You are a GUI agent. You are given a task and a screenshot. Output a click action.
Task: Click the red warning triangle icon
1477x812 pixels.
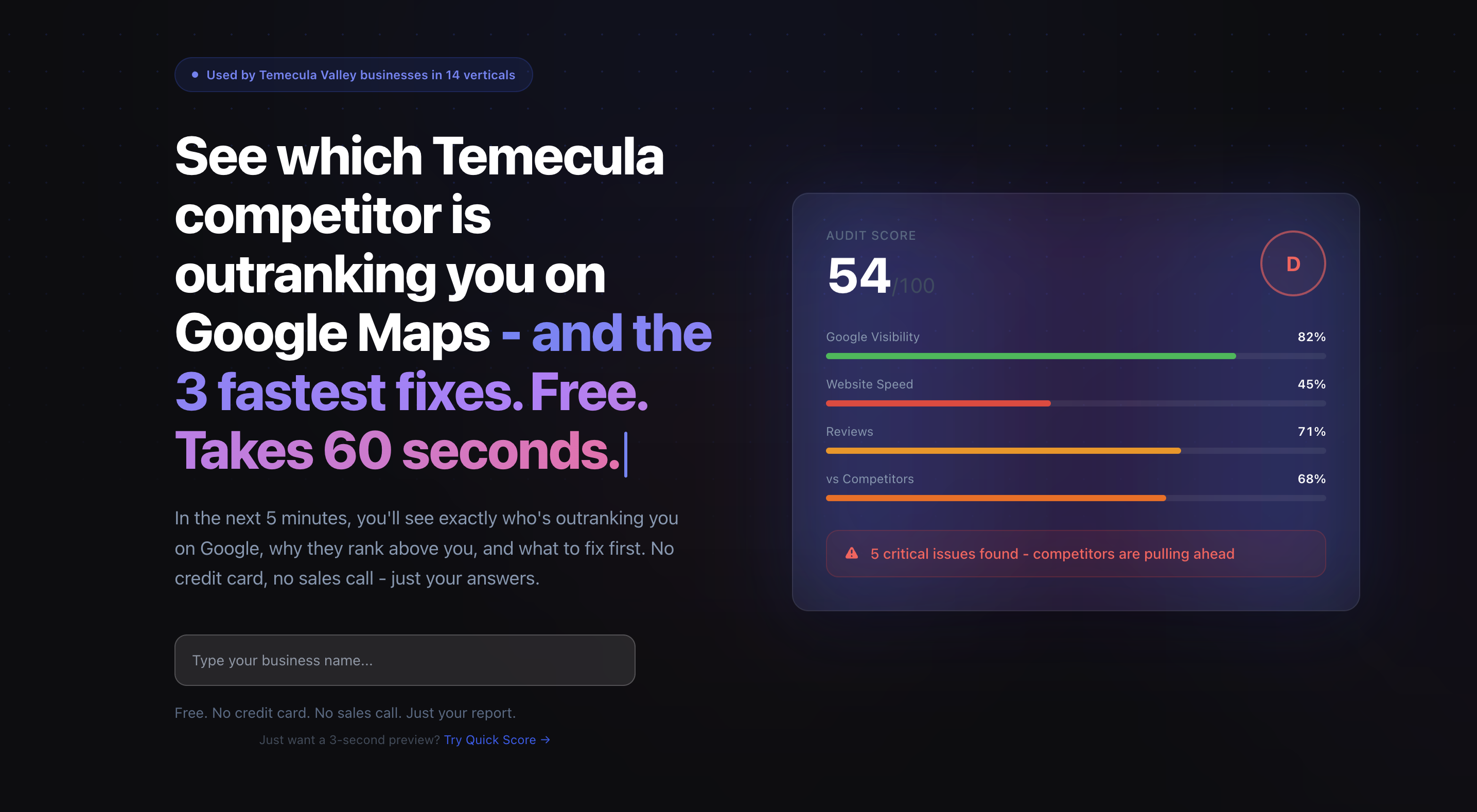tap(851, 553)
